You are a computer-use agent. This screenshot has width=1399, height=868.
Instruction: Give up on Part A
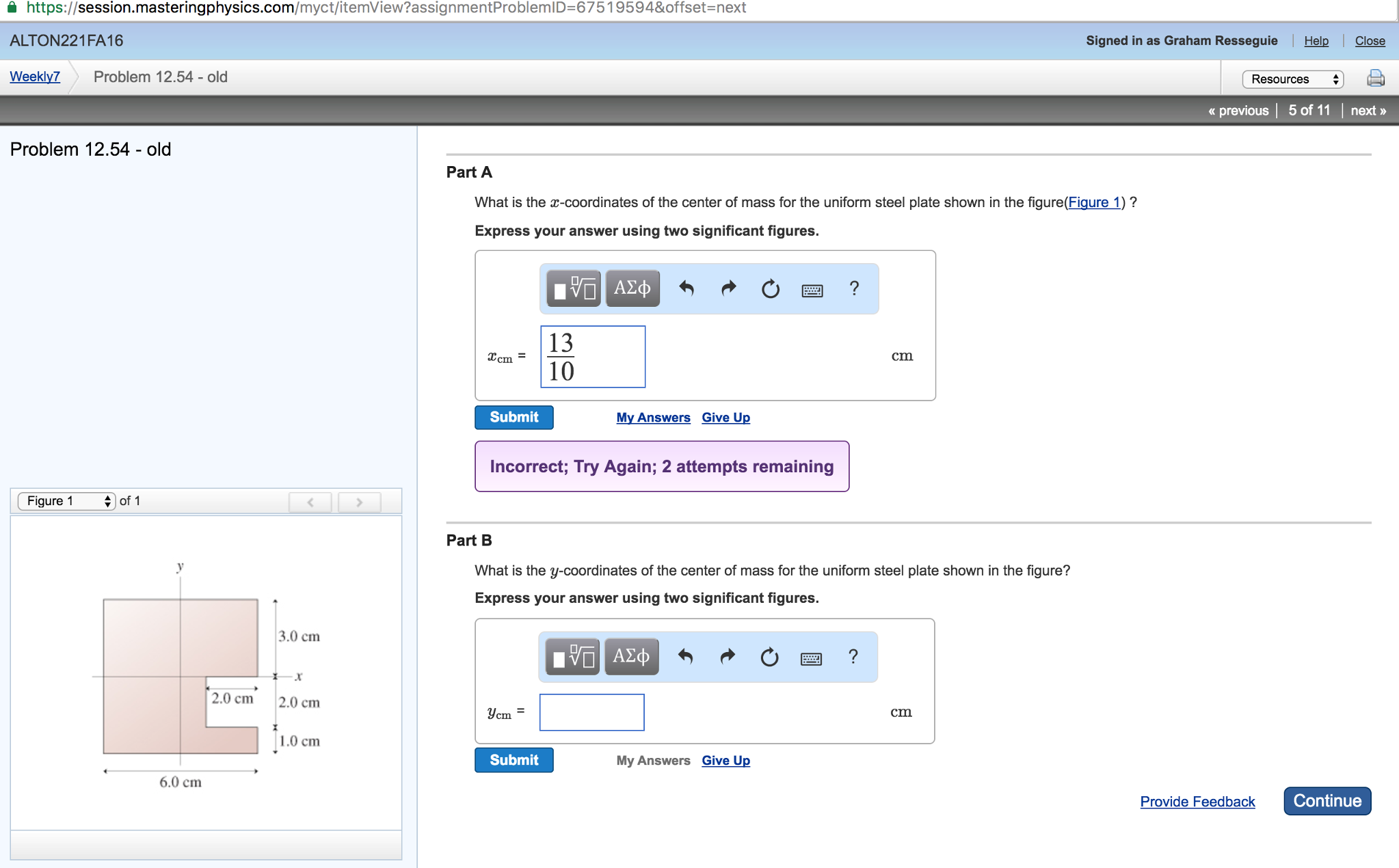[x=725, y=418]
